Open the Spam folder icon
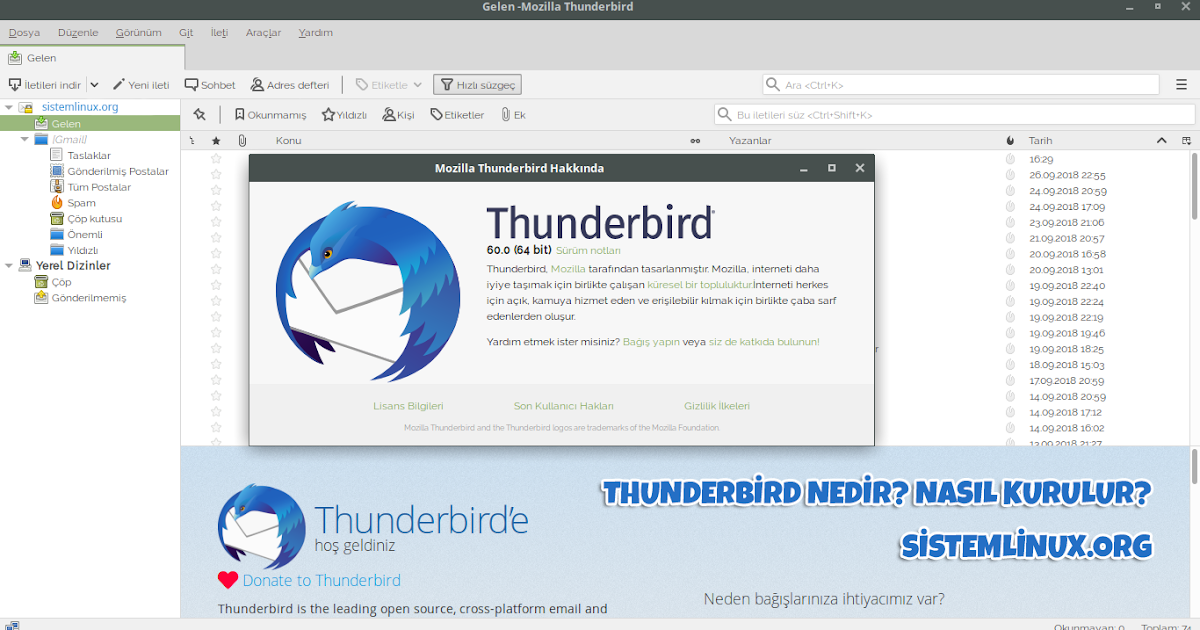 click(58, 202)
